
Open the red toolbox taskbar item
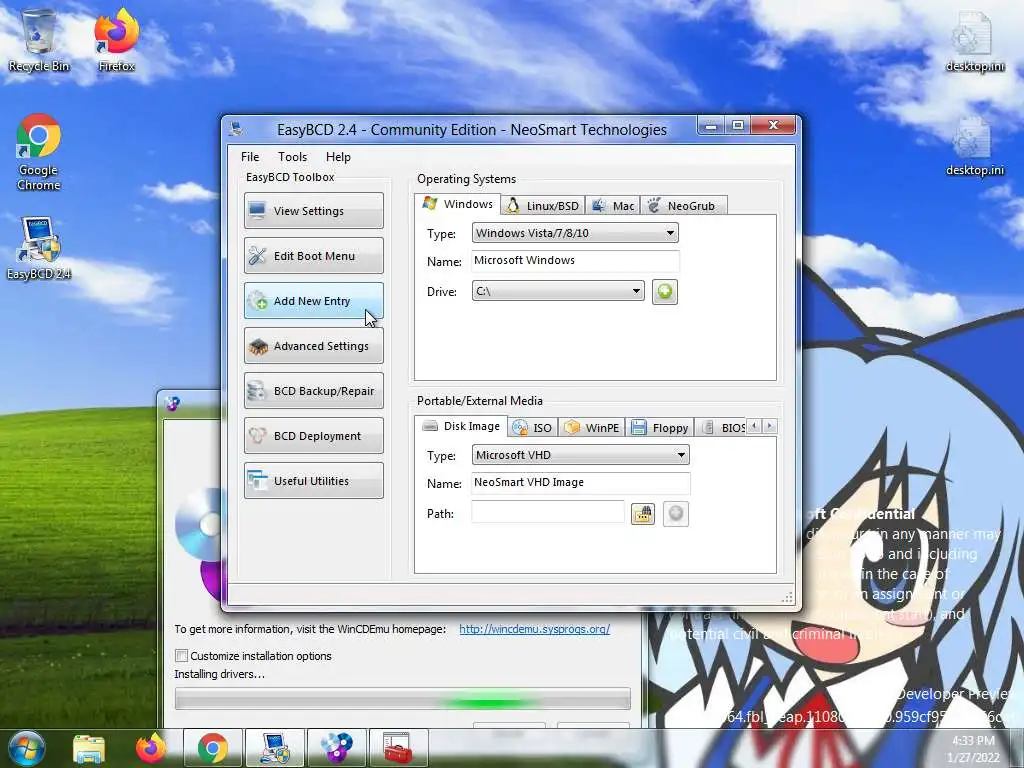coord(398,748)
